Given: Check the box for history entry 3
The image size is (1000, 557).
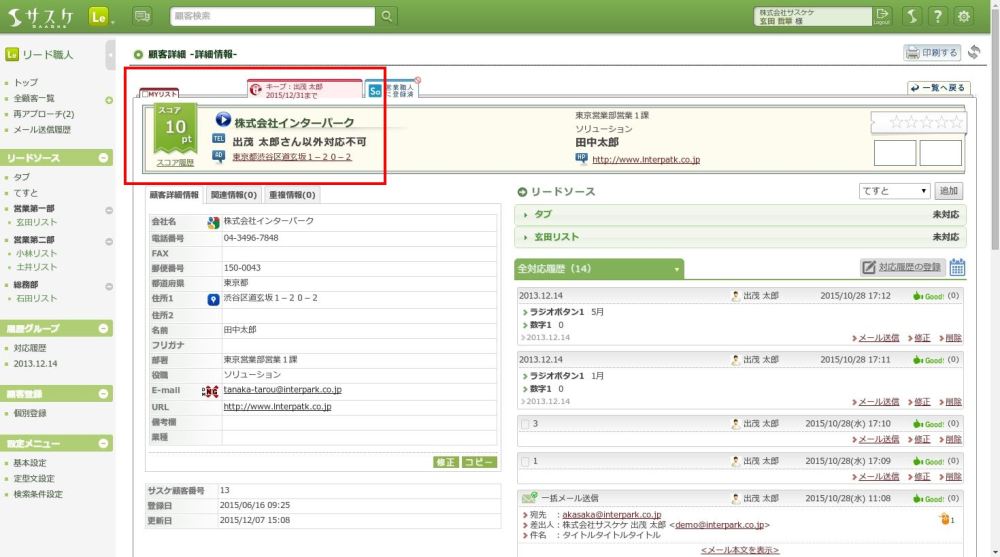Looking at the screenshot, I should pos(526,424).
